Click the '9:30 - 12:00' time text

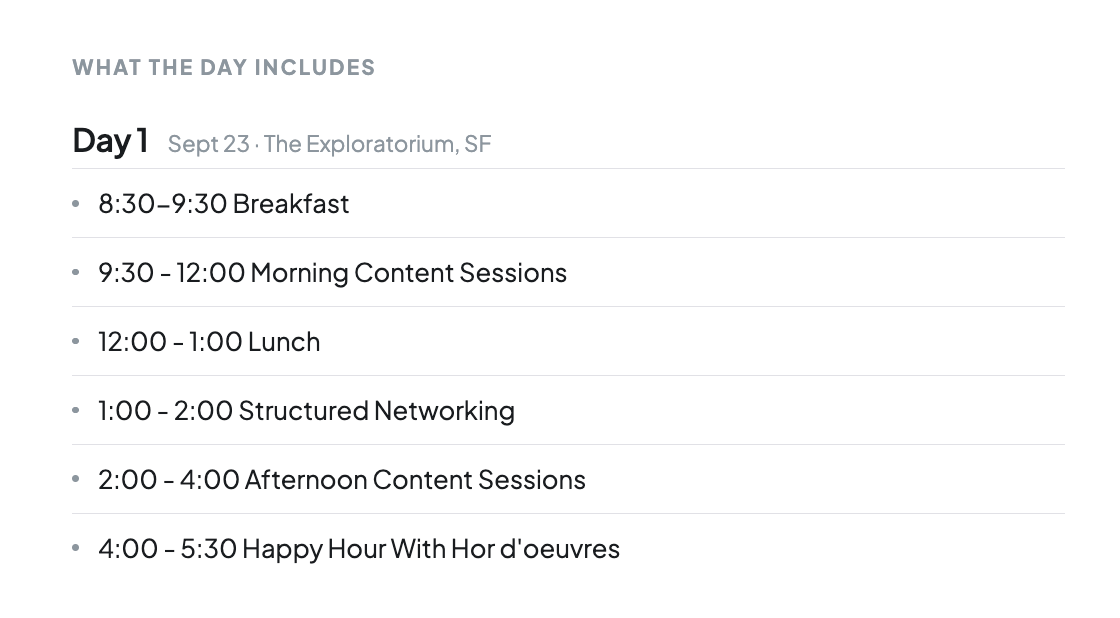[x=171, y=273]
